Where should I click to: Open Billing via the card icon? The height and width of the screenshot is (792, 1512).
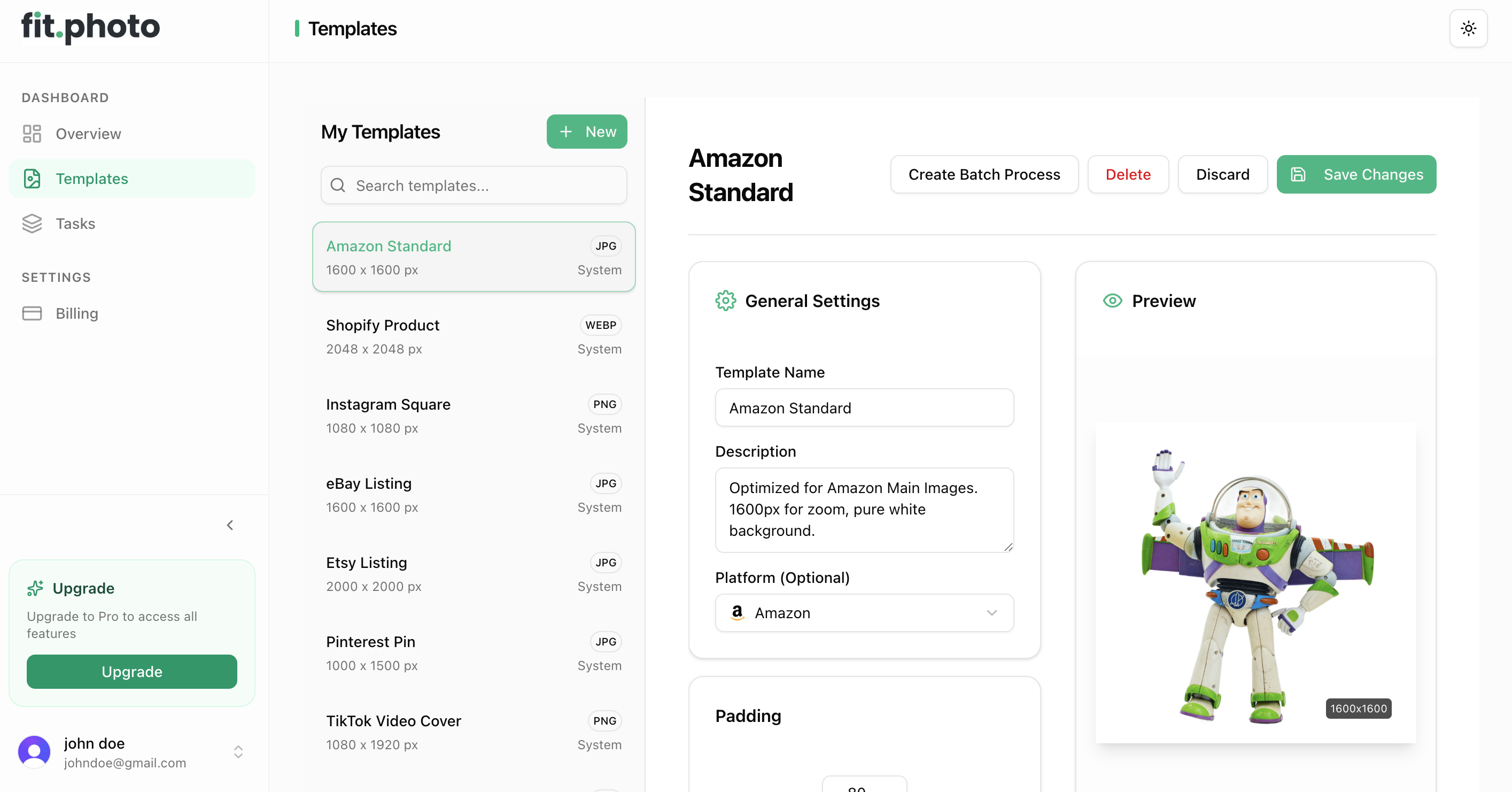click(32, 313)
